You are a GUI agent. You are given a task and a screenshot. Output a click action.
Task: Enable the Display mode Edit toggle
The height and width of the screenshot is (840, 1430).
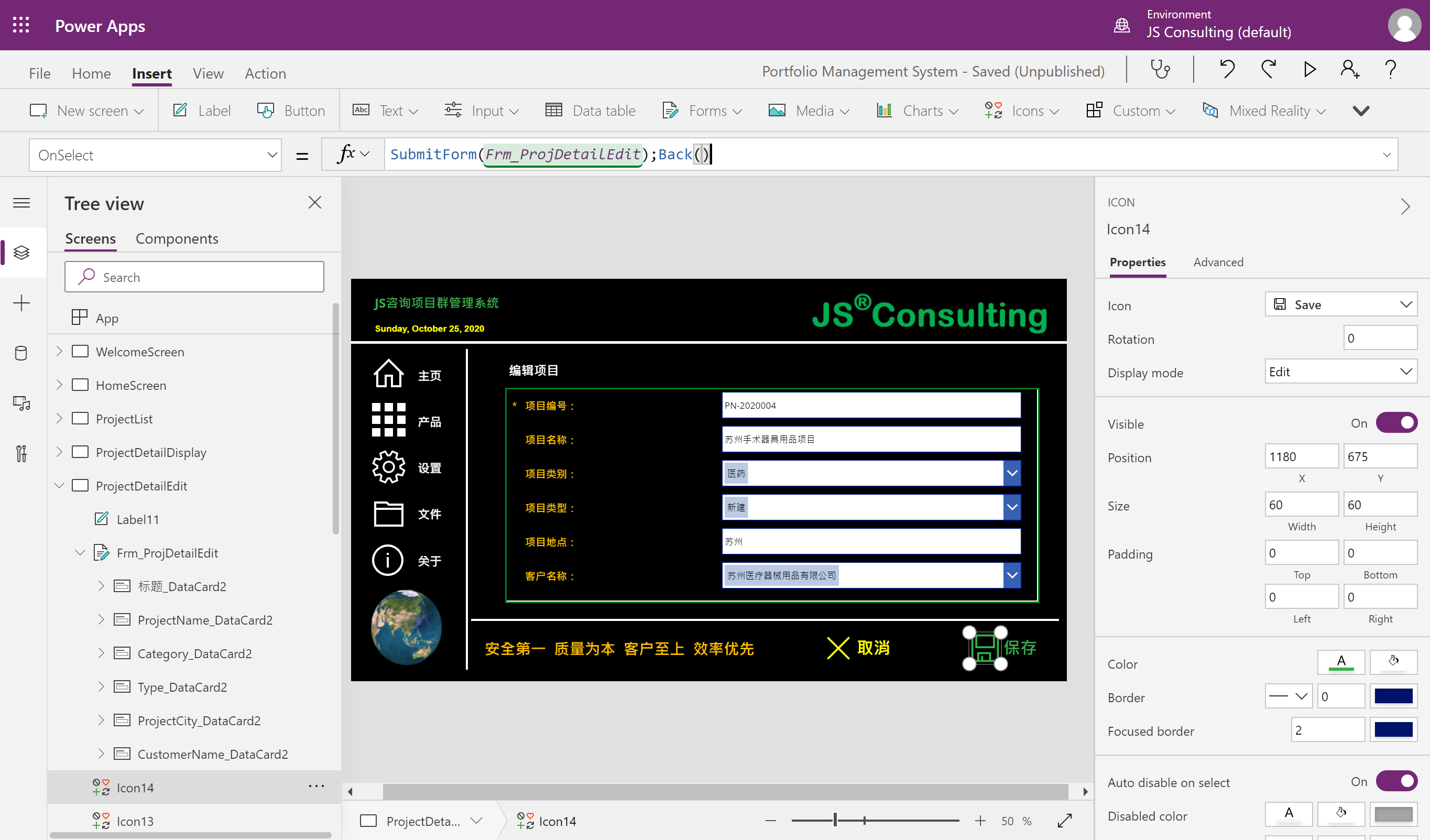(x=1340, y=371)
